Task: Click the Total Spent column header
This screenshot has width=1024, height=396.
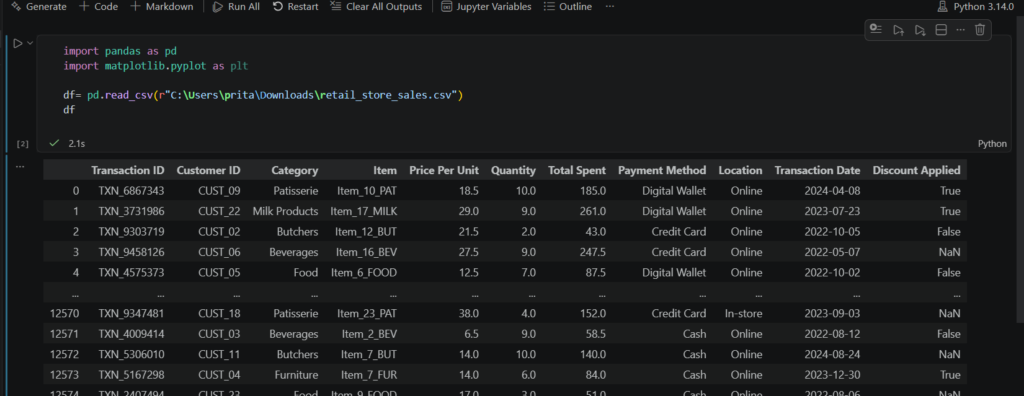Action: coord(577,170)
